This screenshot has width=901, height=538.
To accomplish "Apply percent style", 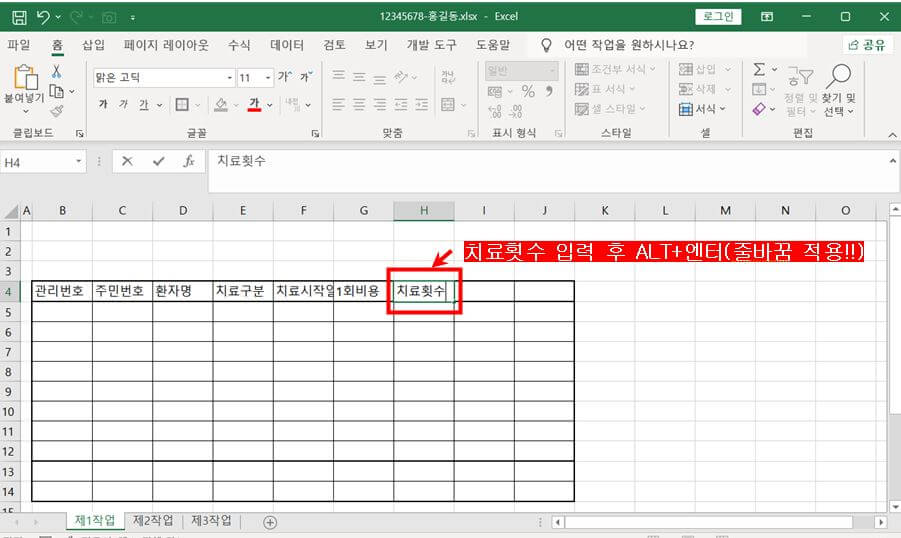I will pos(529,91).
